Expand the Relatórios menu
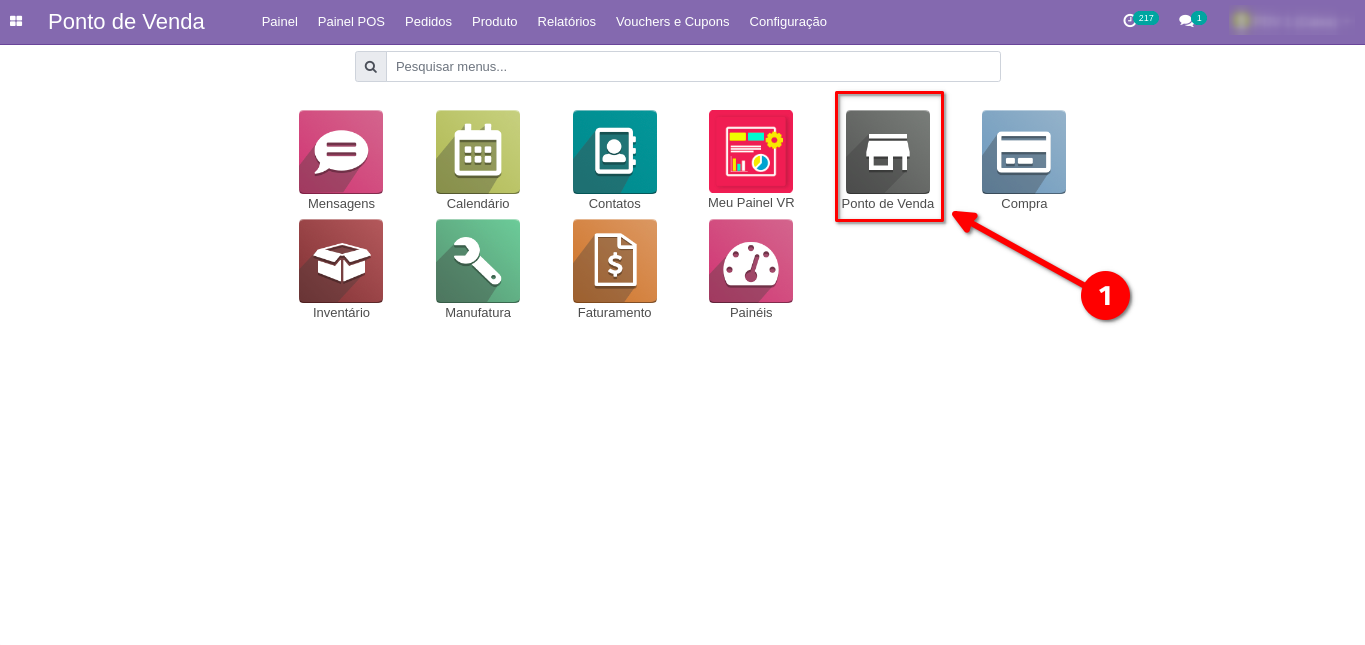Screen dimensions: 1365x645 [x=566, y=21]
